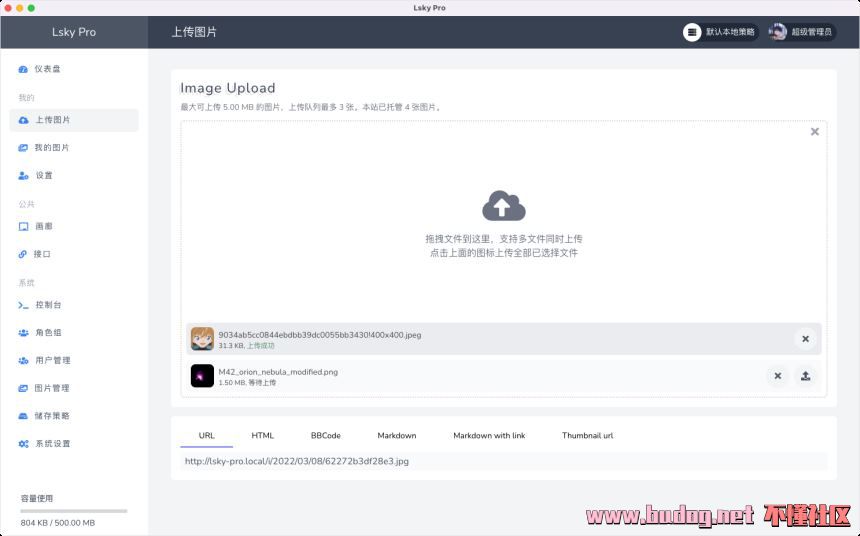Click the anime avatar thumbnail of uploaded jpeg
The image size is (860, 536).
pyautogui.click(x=202, y=339)
